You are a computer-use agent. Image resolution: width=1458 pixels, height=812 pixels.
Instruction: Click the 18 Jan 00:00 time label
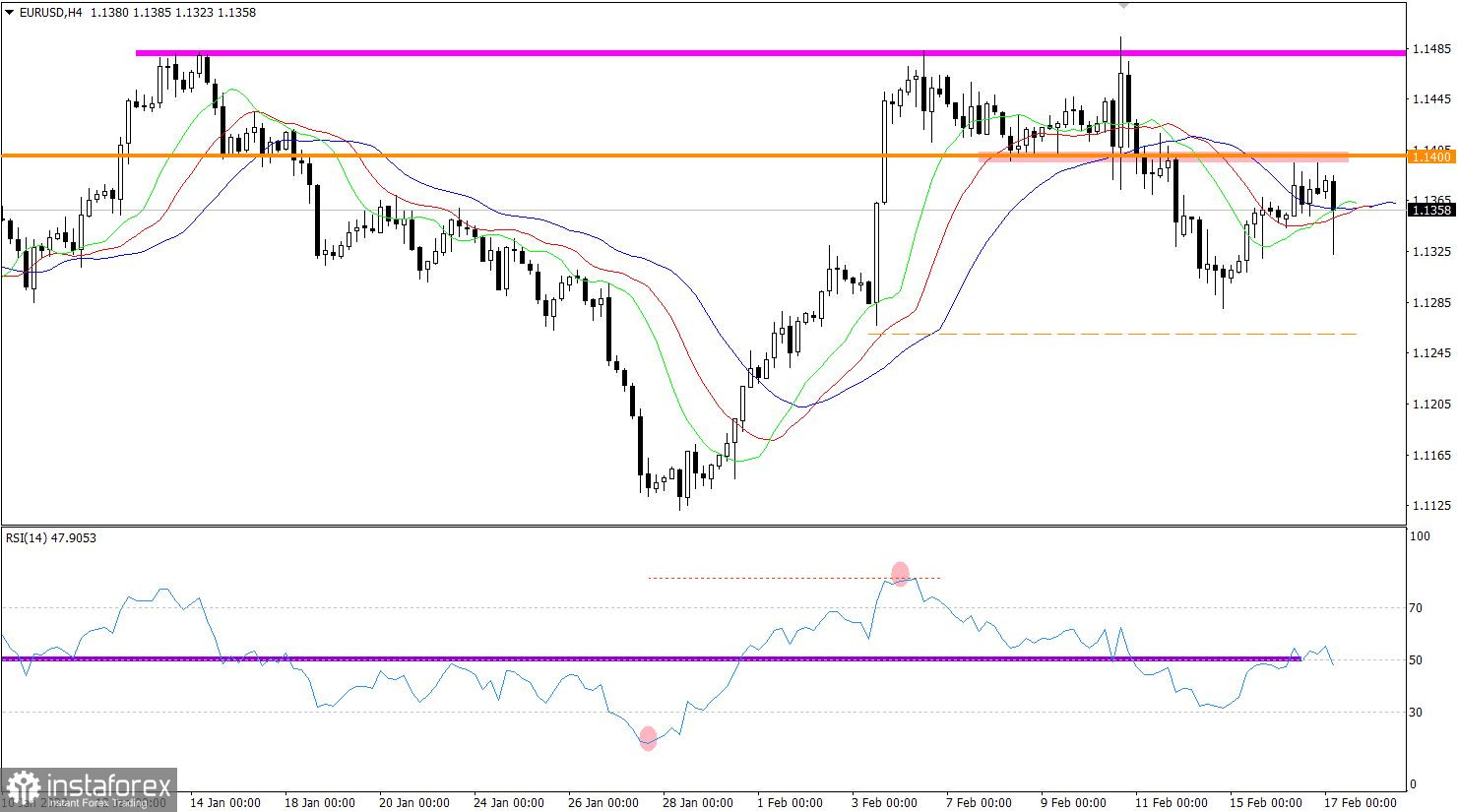(x=320, y=802)
